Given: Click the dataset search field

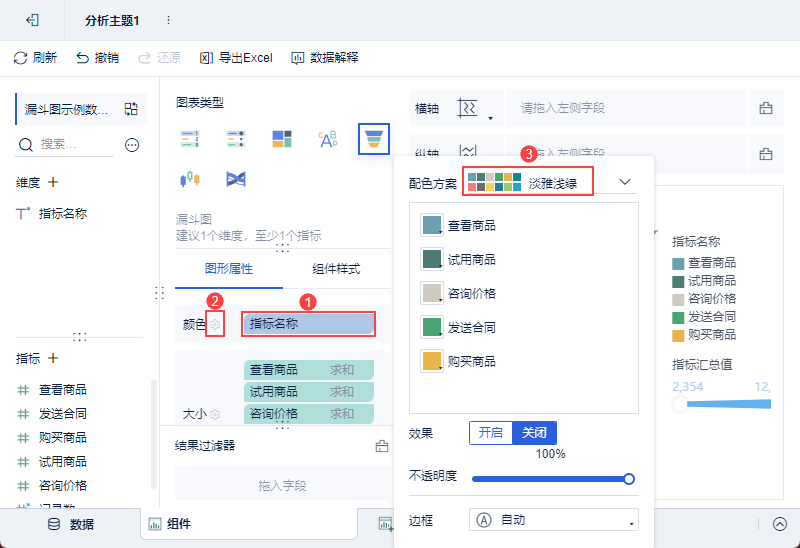Looking at the screenshot, I should 70,145.
